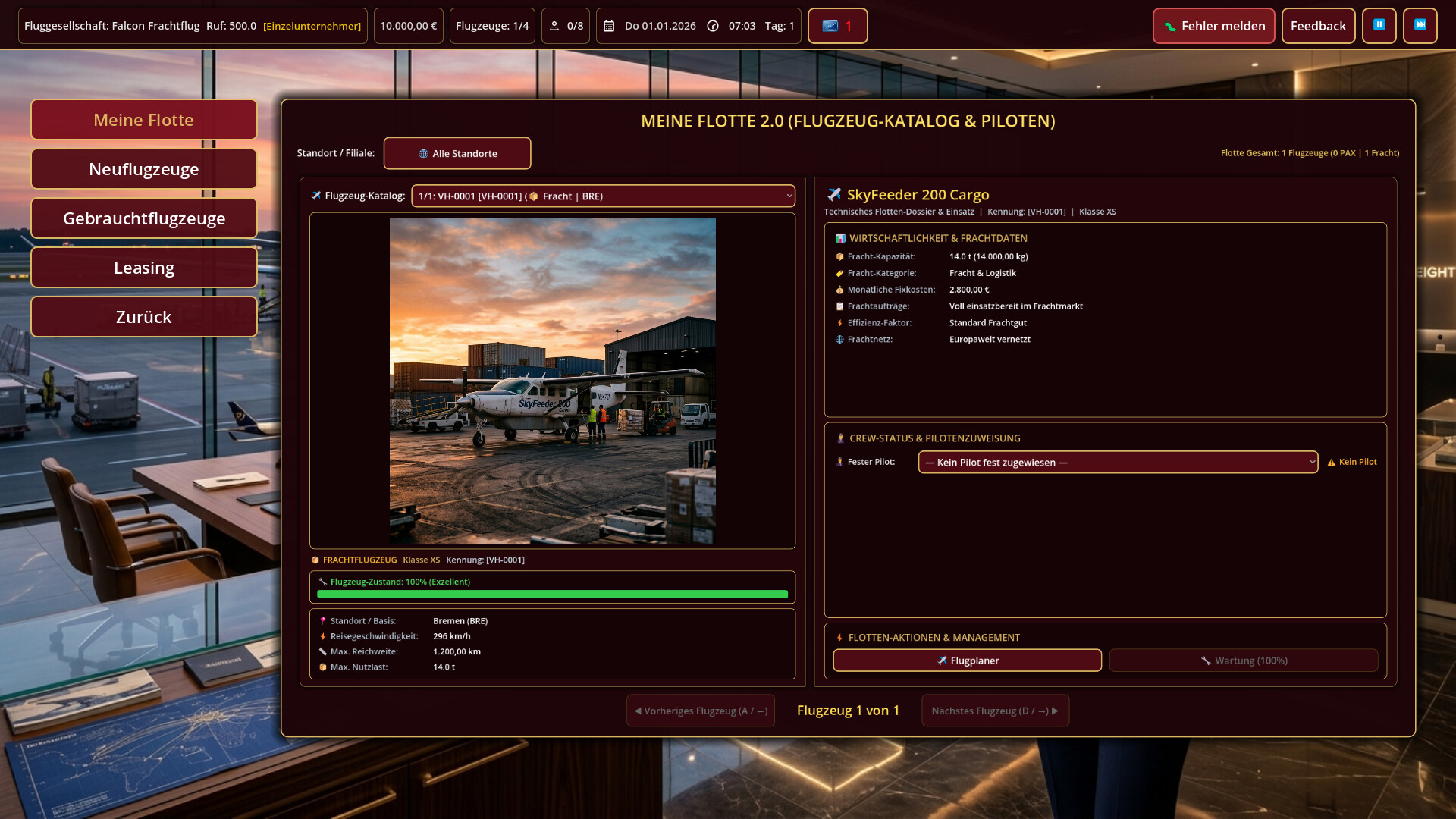This screenshot has height=819, width=1456.
Task: Open the Alle Standorte location selector
Action: coord(457,153)
